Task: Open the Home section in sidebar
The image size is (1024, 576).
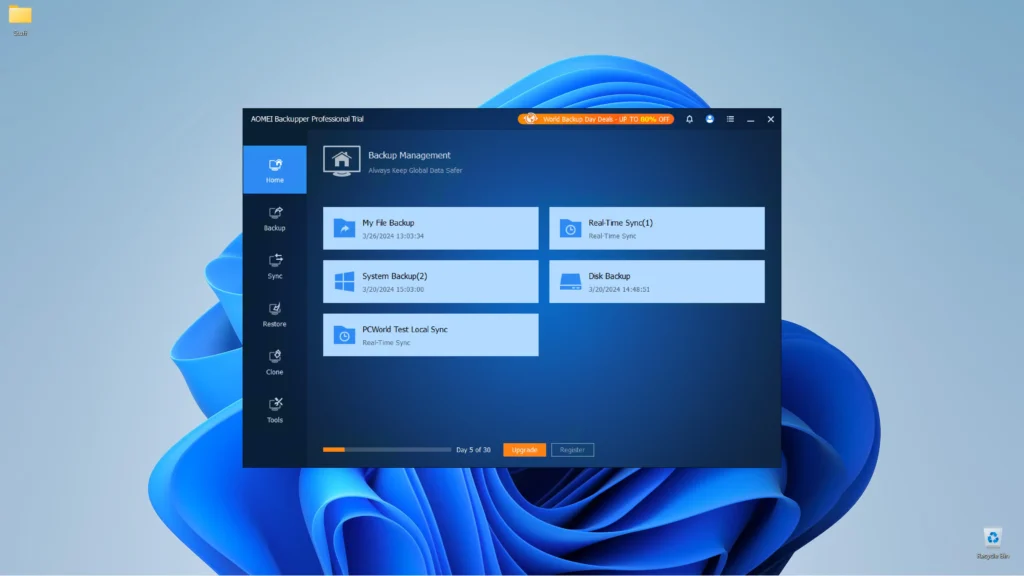Action: pyautogui.click(x=274, y=170)
